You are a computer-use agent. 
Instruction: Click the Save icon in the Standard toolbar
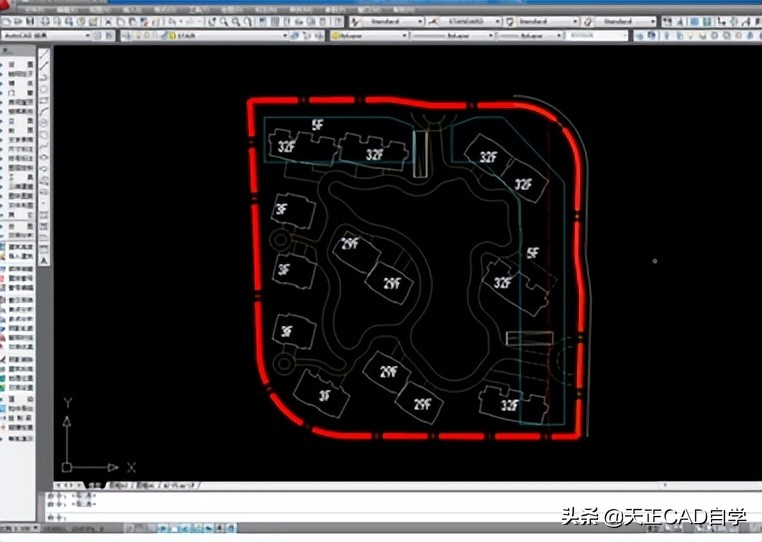click(x=30, y=21)
